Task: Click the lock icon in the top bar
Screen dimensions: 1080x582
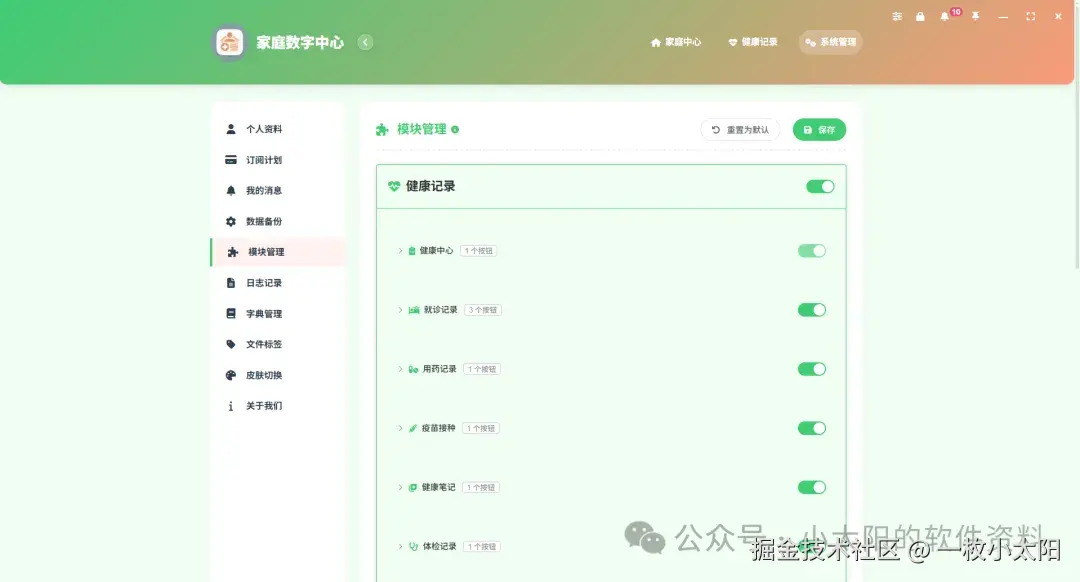Action: click(x=920, y=16)
